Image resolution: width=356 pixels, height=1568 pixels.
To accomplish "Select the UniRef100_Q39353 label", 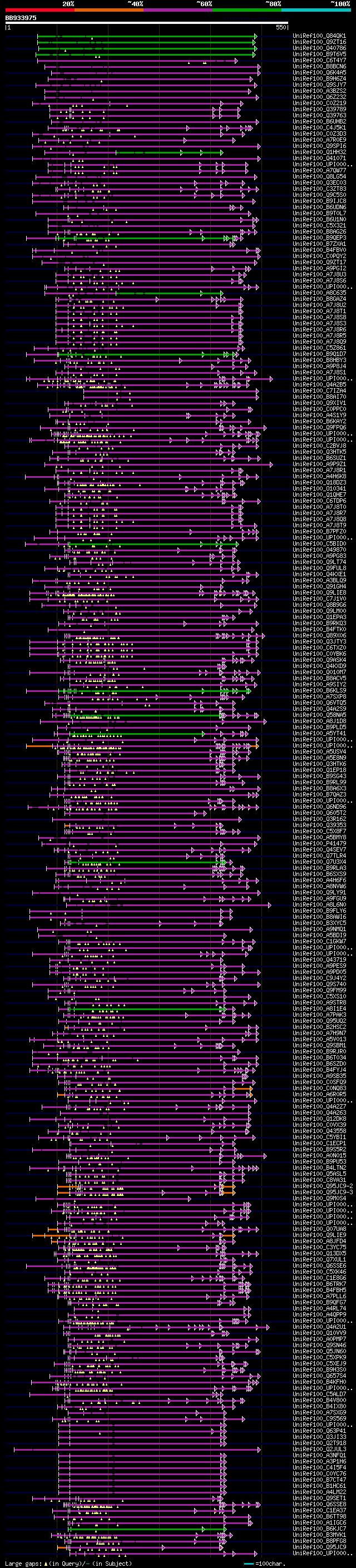I will tap(319, 825).
